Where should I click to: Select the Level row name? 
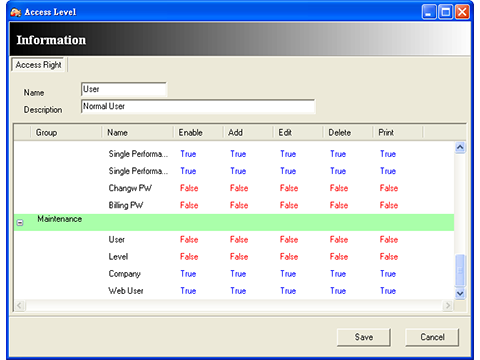[x=118, y=257]
